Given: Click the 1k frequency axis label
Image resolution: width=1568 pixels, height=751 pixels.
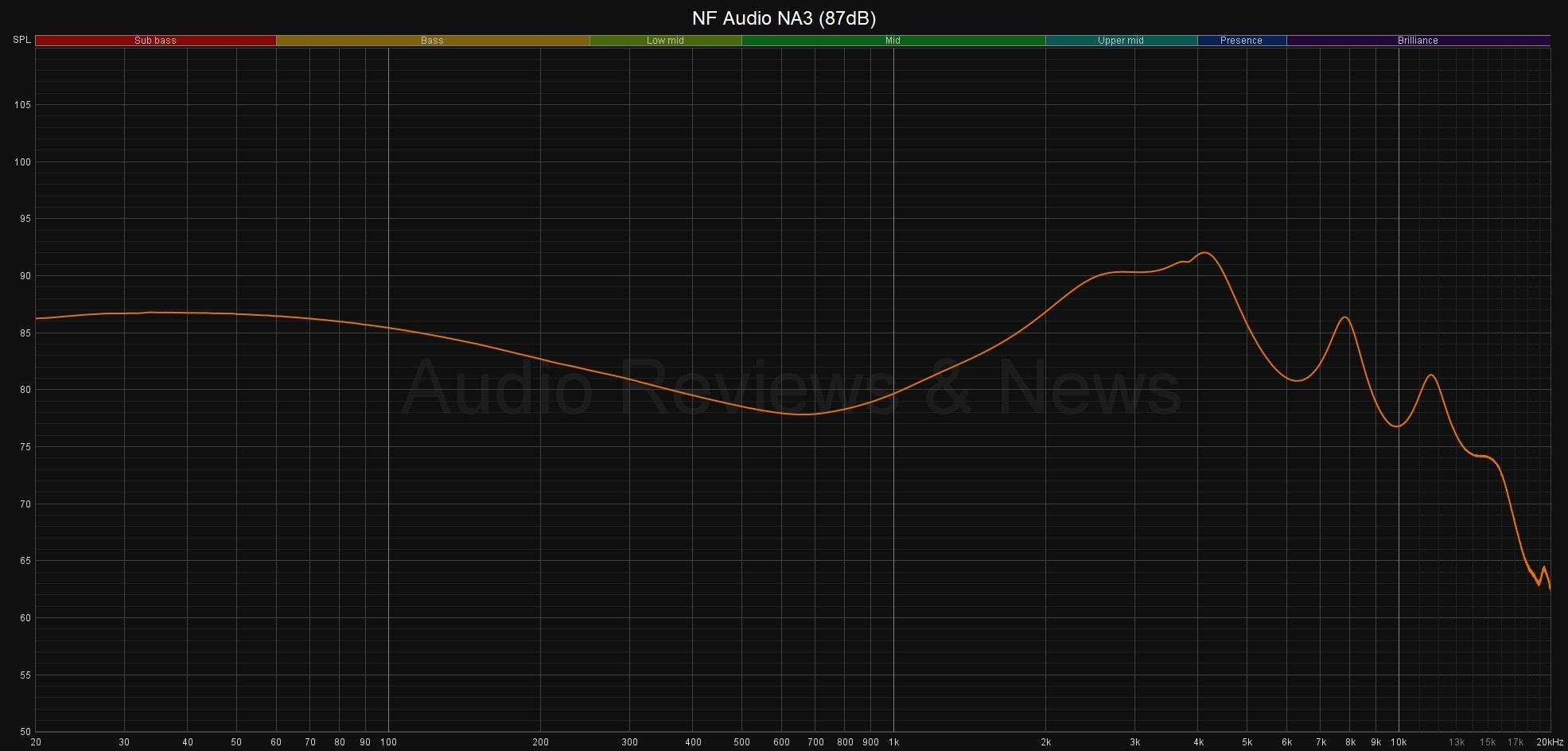Looking at the screenshot, I should 893,742.
